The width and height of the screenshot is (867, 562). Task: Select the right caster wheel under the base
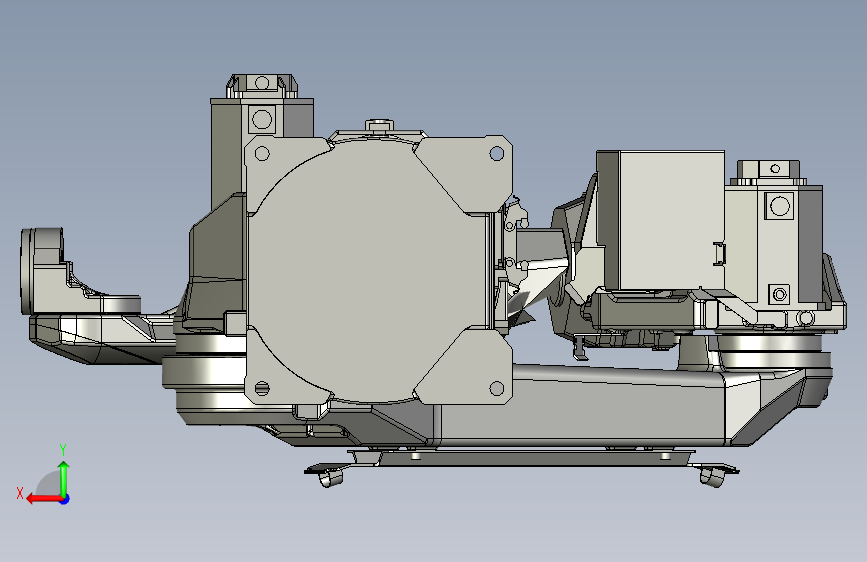pos(712,476)
